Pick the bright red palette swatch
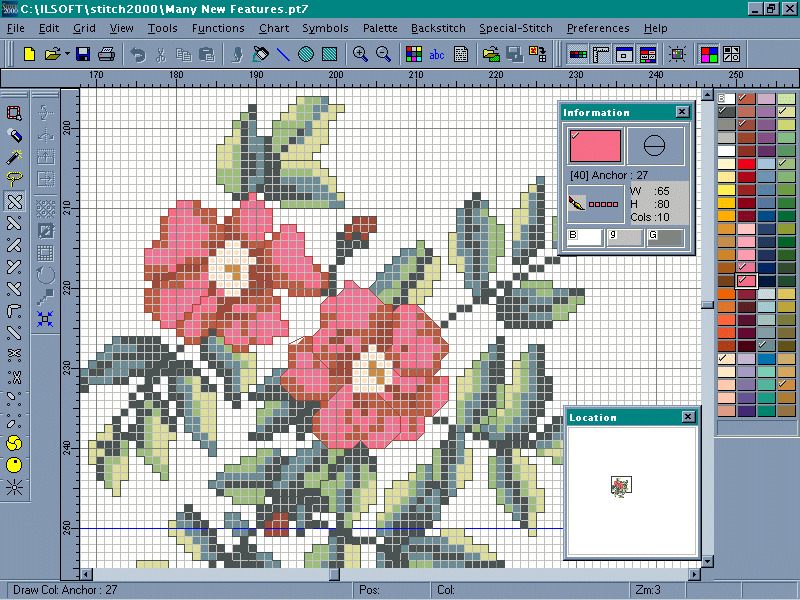The width and height of the screenshot is (800, 600). click(746, 164)
